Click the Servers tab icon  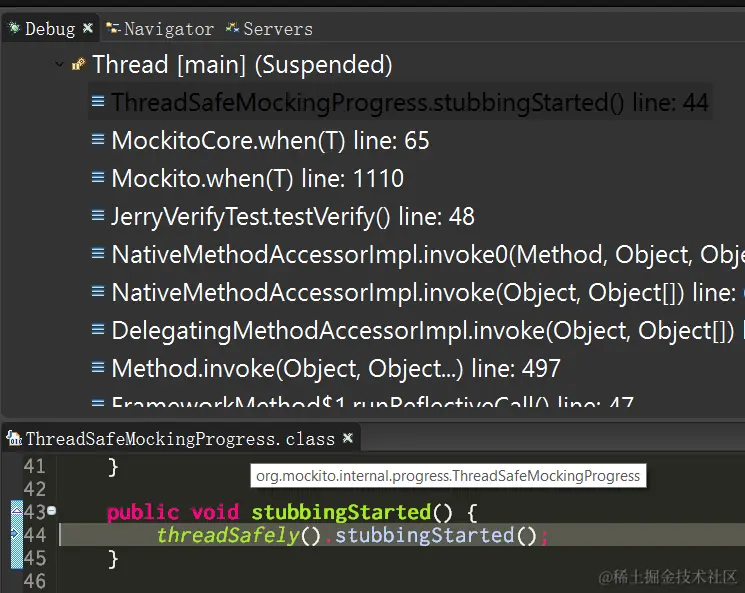tap(232, 28)
